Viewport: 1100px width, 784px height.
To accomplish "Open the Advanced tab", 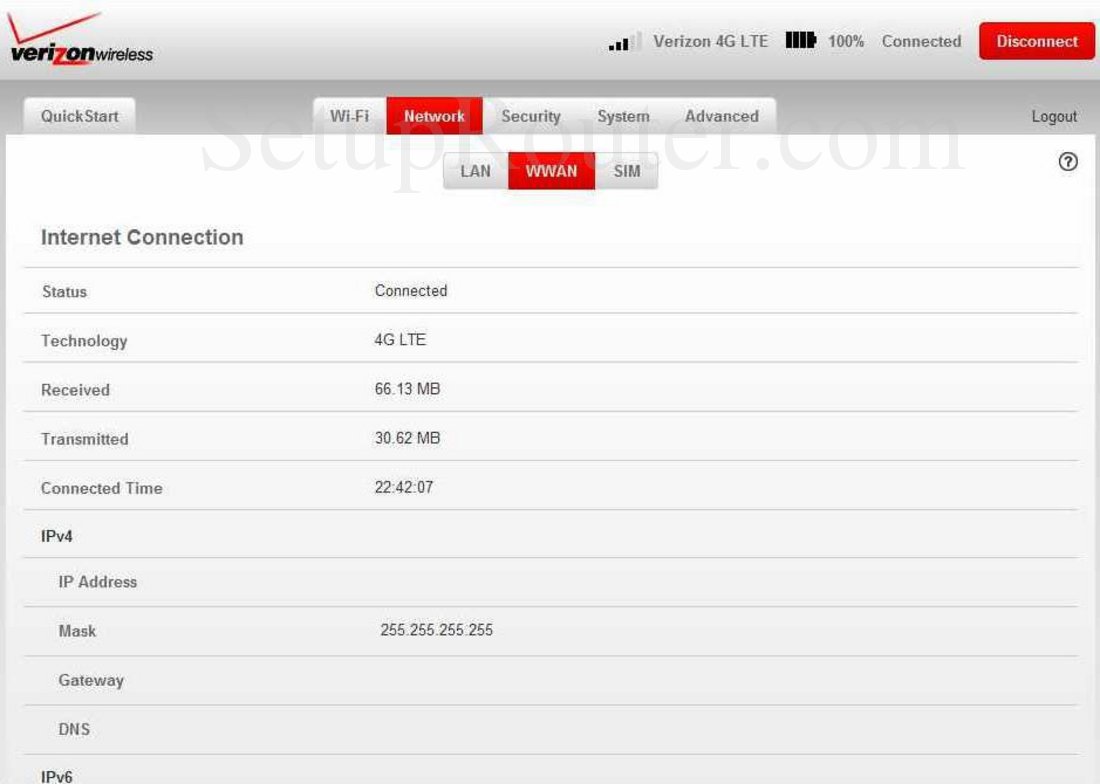I will pyautogui.click(x=722, y=116).
